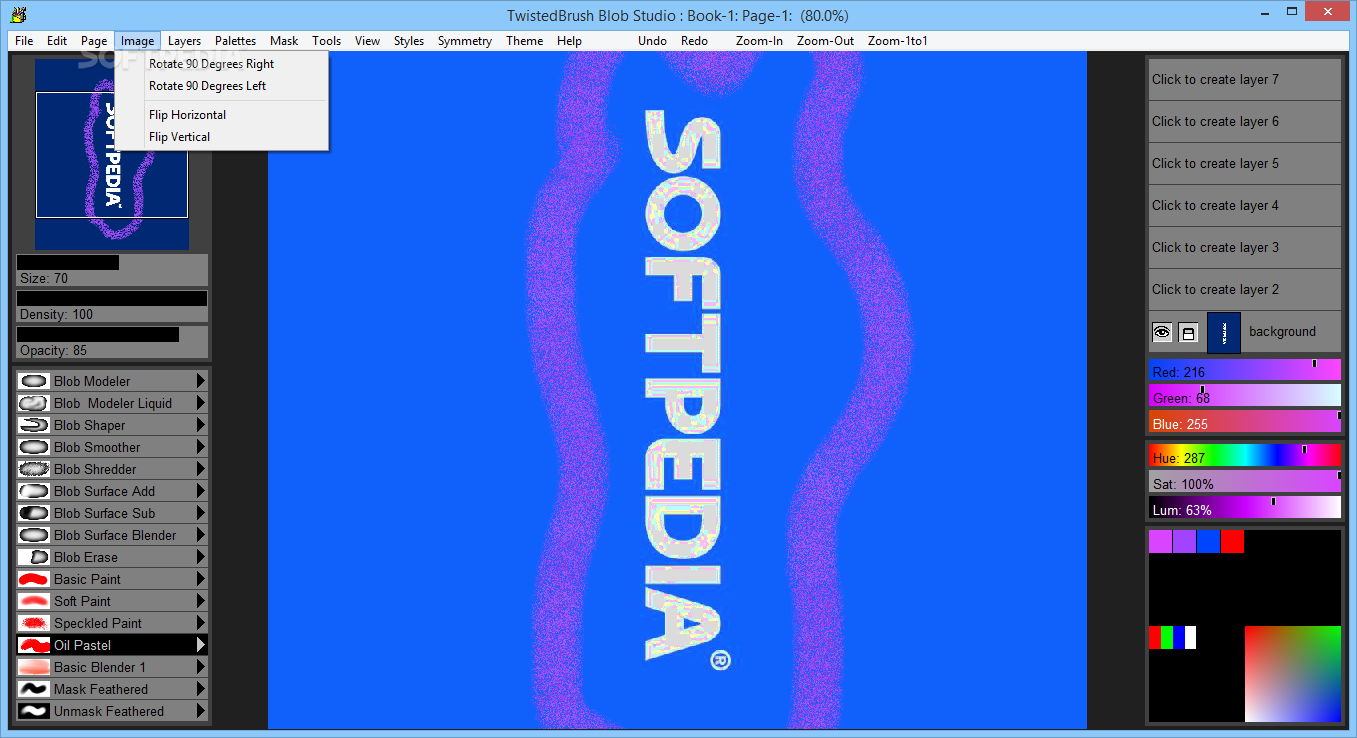Click to create layer 4

(1244, 205)
